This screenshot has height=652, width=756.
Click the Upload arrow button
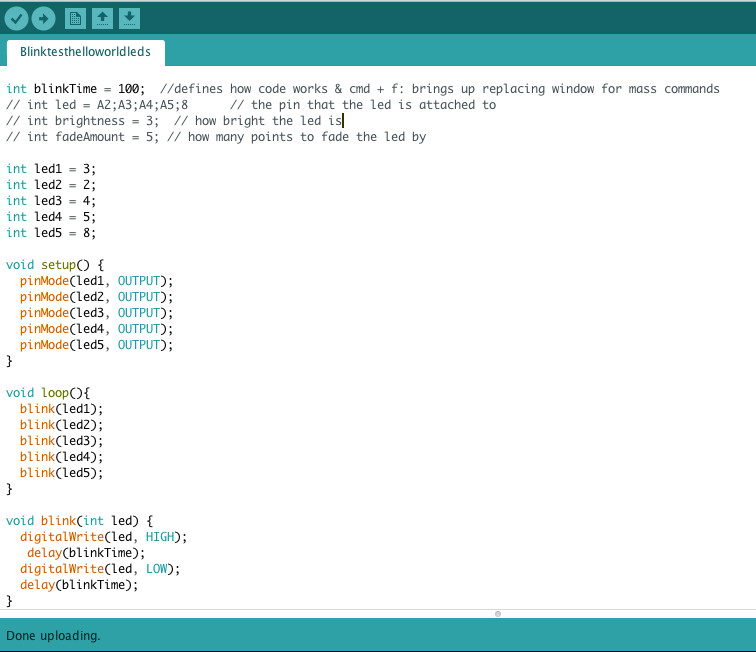point(43,19)
